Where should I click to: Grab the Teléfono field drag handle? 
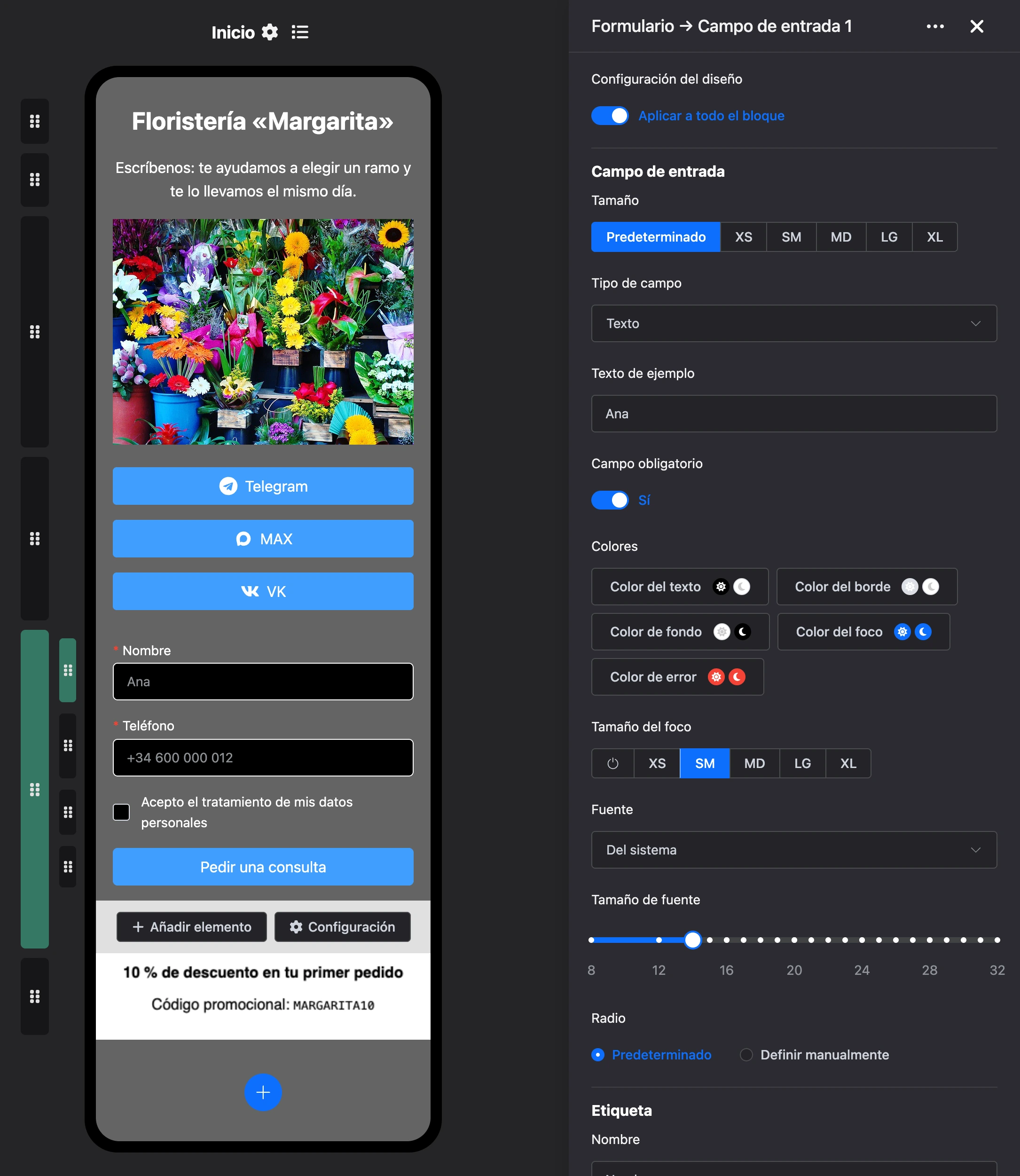(x=68, y=745)
